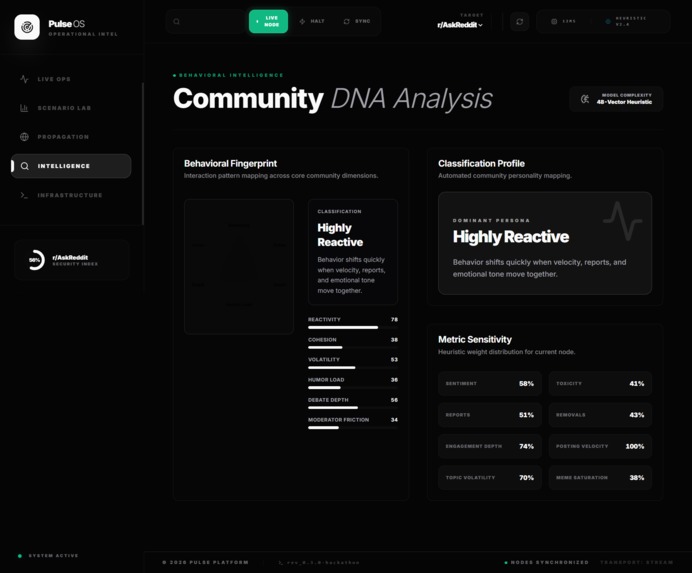Click the Metric Sensitivity heading
The image size is (692, 573).
coord(475,339)
